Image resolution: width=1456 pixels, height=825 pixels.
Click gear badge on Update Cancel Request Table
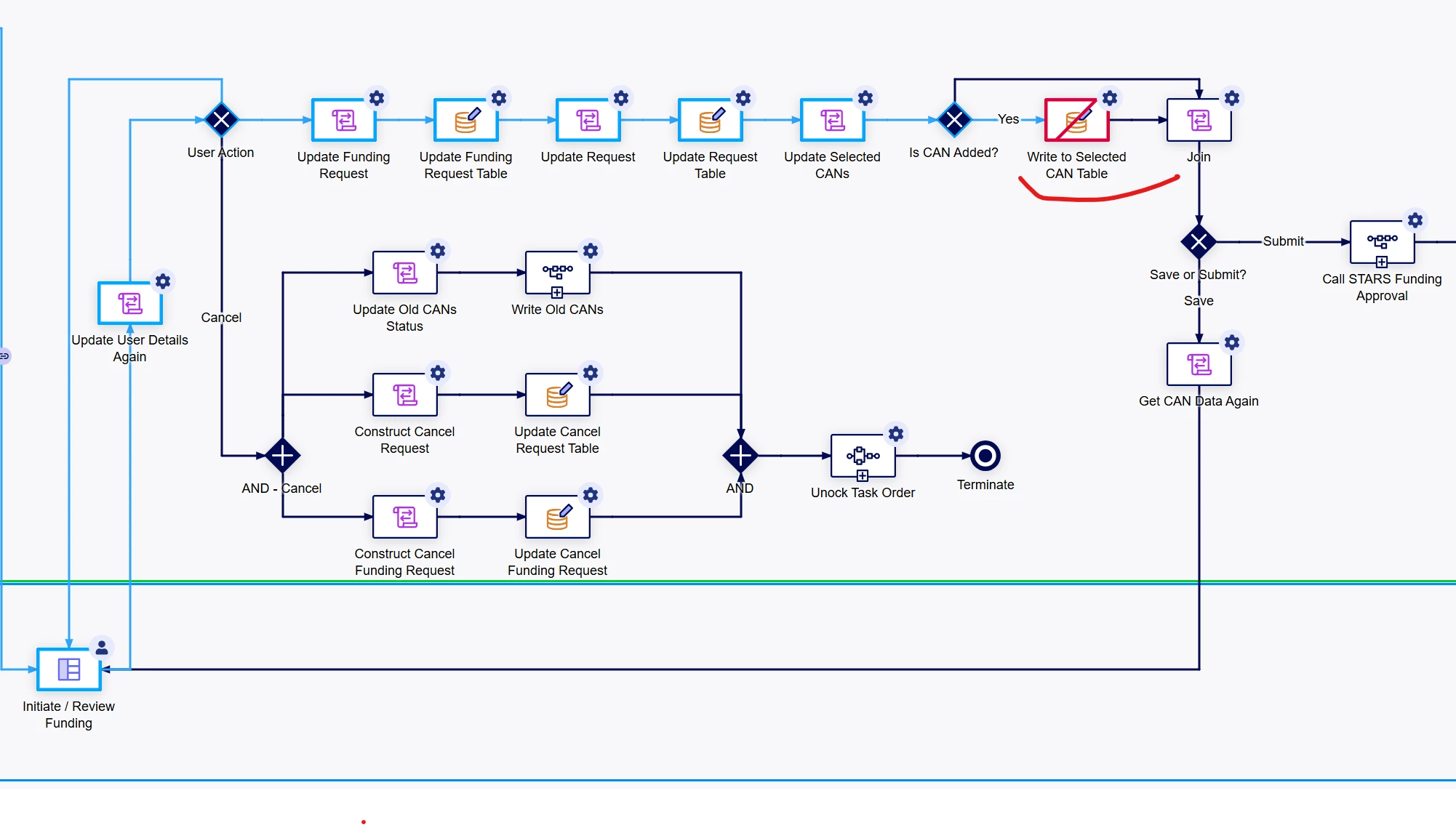(x=591, y=373)
